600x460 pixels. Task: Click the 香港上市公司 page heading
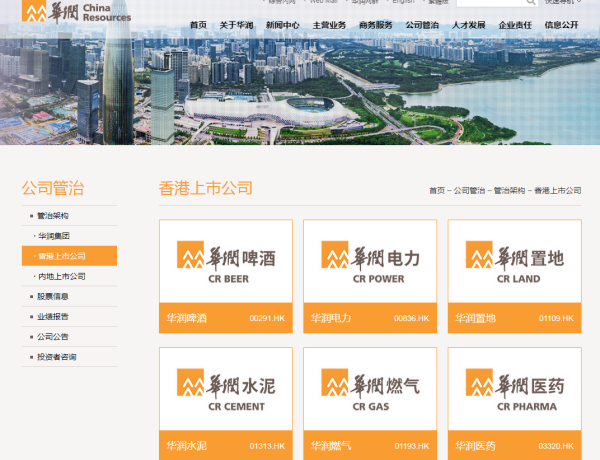(x=205, y=188)
